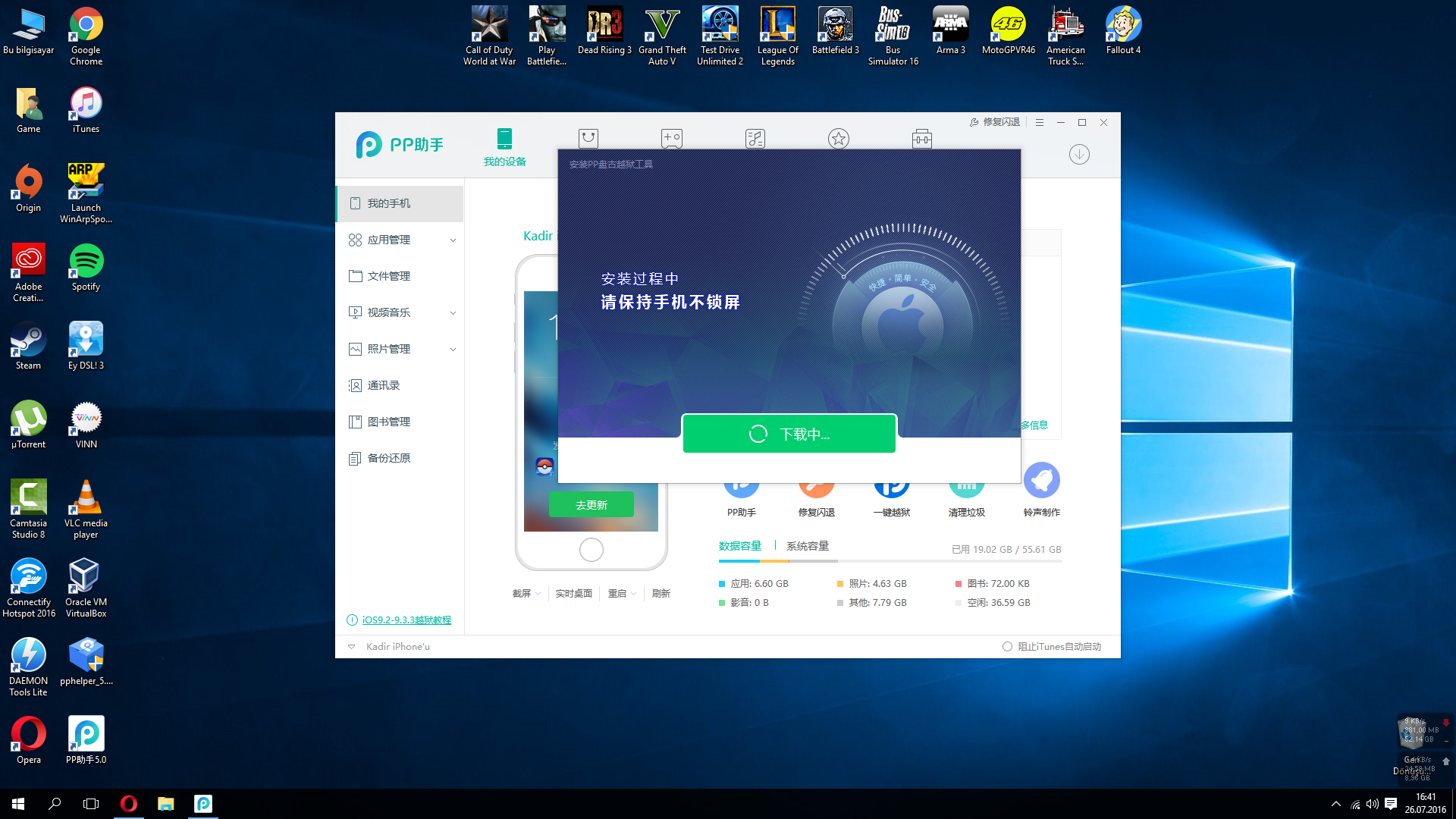Click 实时桌面 live desktop
This screenshot has height=819, width=1456.
[x=573, y=593]
